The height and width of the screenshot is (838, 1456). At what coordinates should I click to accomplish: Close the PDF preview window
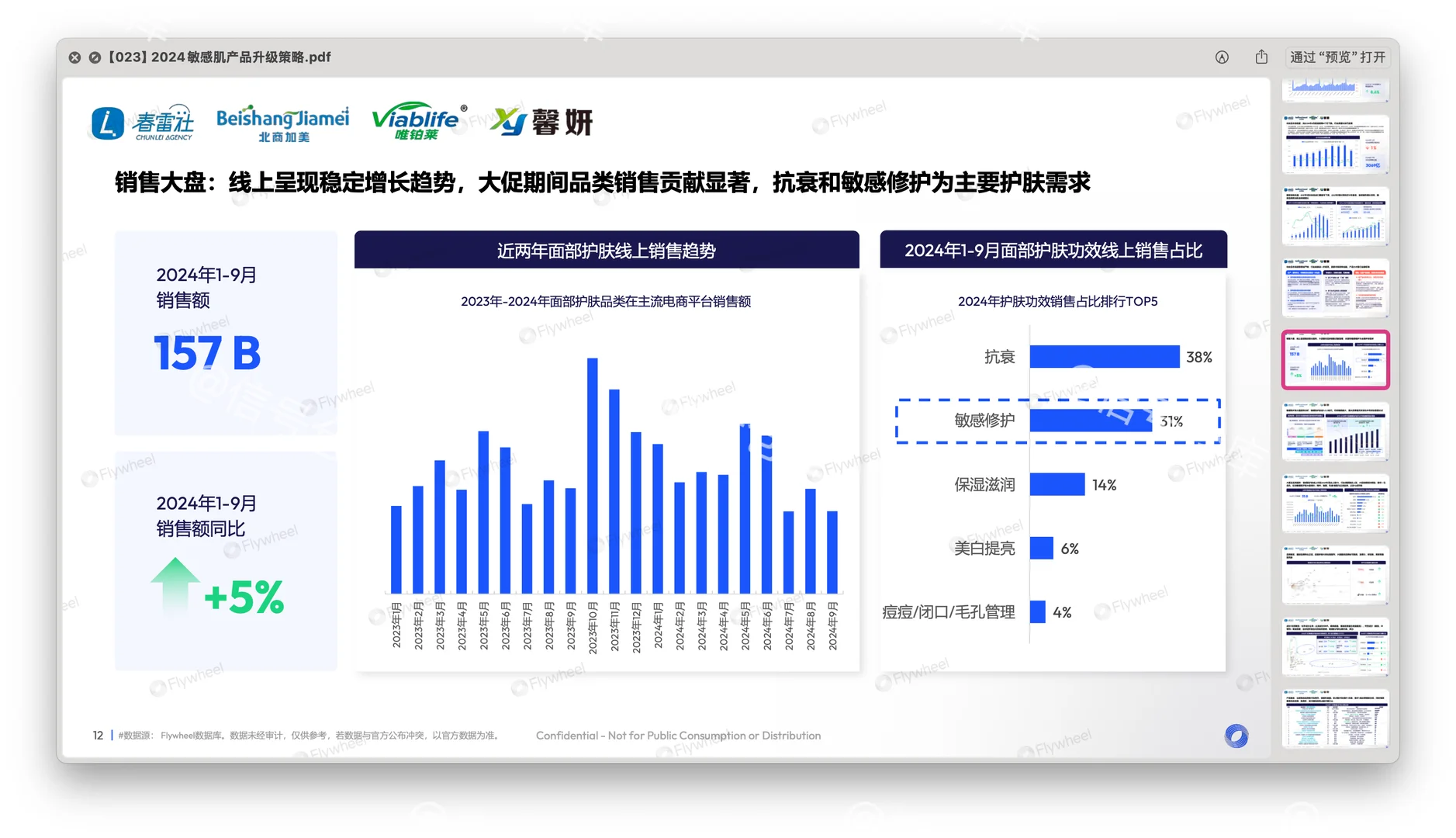point(74,57)
